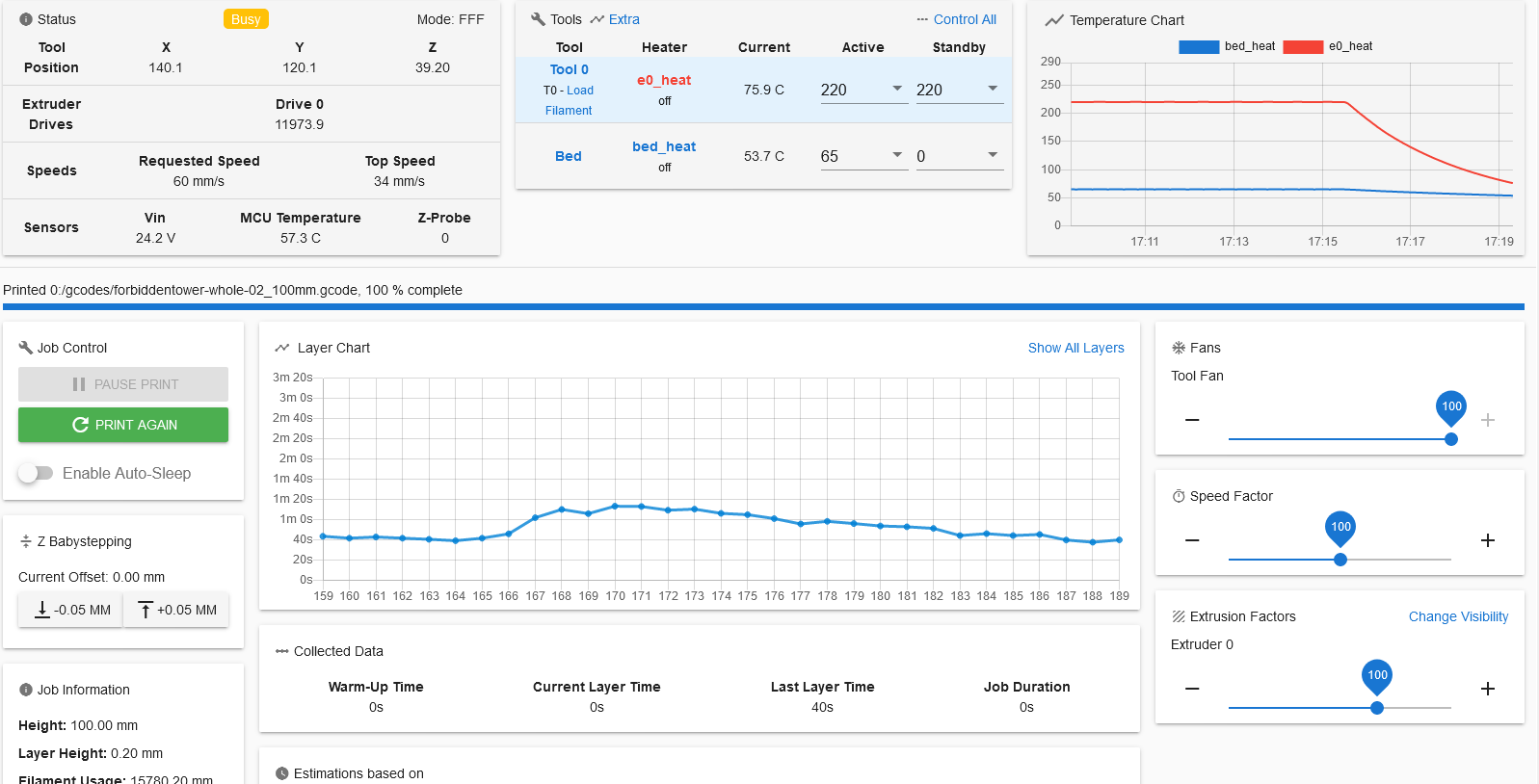Click the Tool Fan slider handle
This screenshot has width=1539, height=784.
click(x=1451, y=439)
